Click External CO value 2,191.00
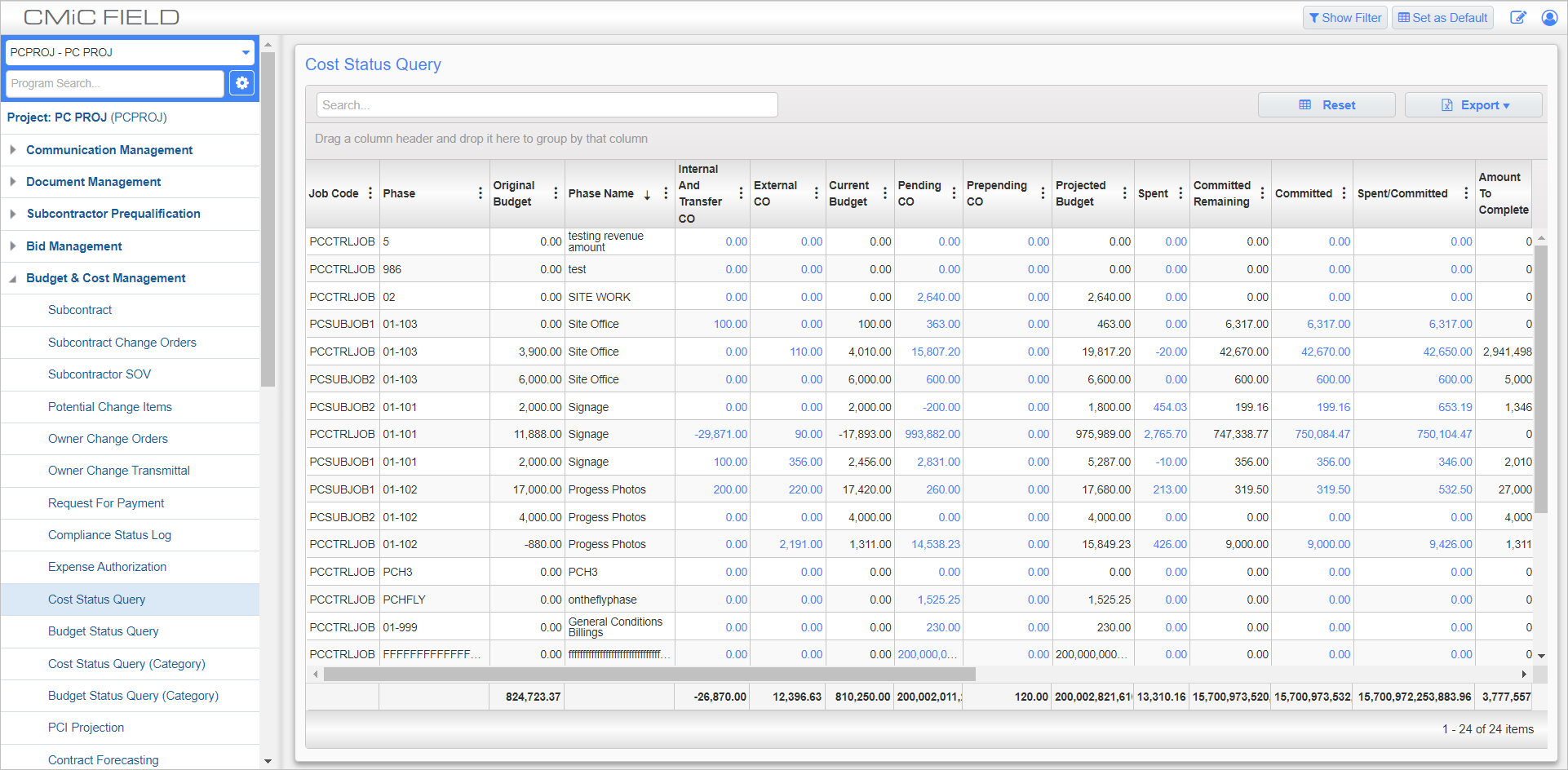Screen dimensions: 1568x770 801,544
